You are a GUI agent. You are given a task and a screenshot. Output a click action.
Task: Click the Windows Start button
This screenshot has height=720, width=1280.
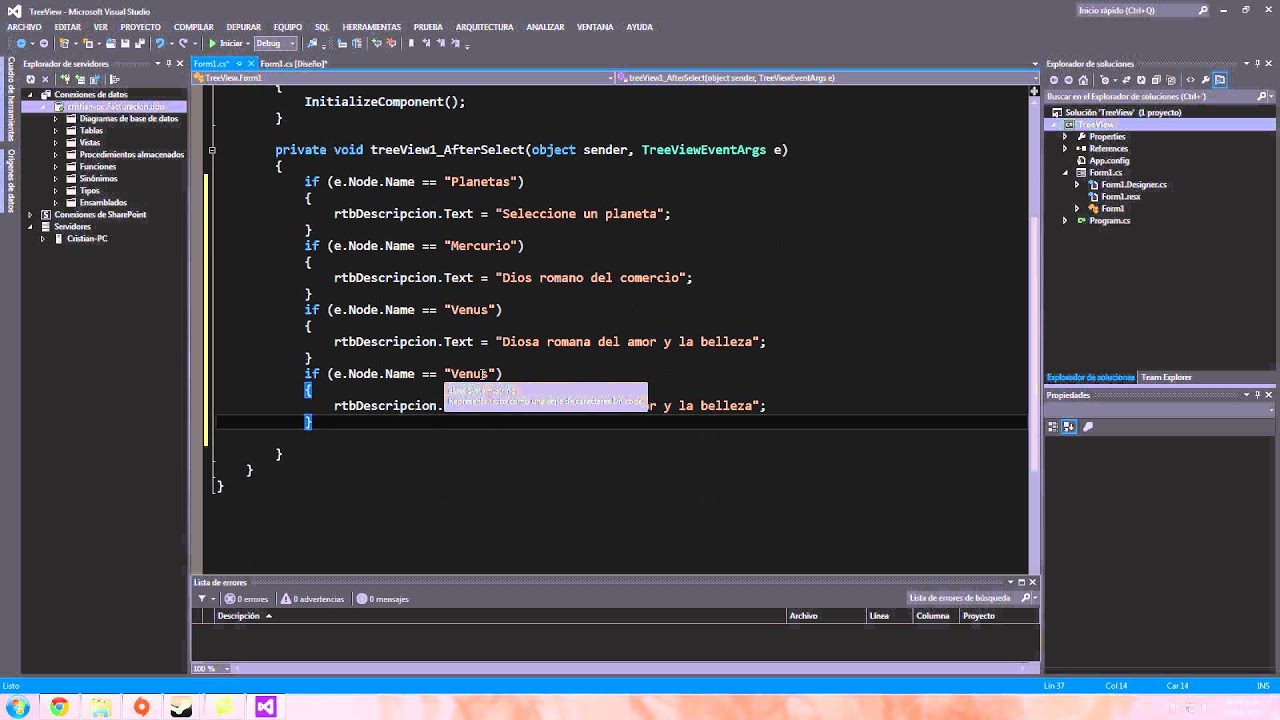18,707
